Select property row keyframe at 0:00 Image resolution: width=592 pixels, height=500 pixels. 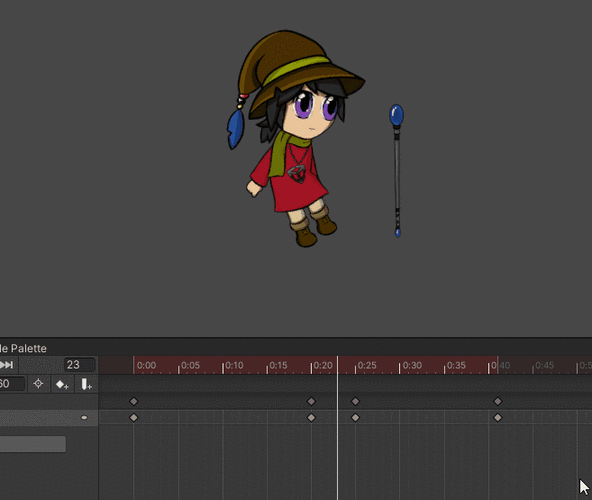[x=134, y=418]
